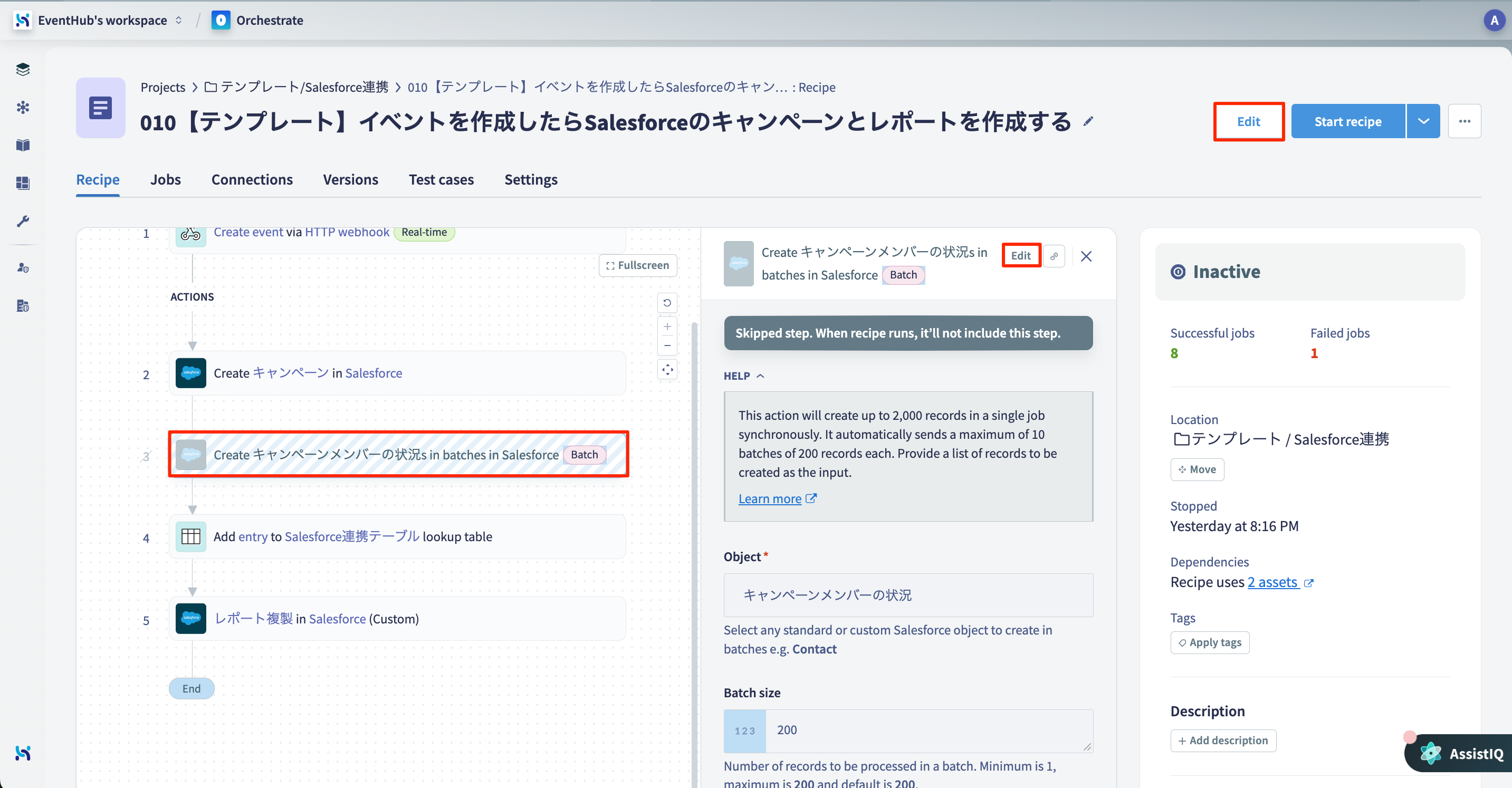Click the copy step link icon
The width and height of the screenshot is (1512, 788).
(x=1054, y=256)
